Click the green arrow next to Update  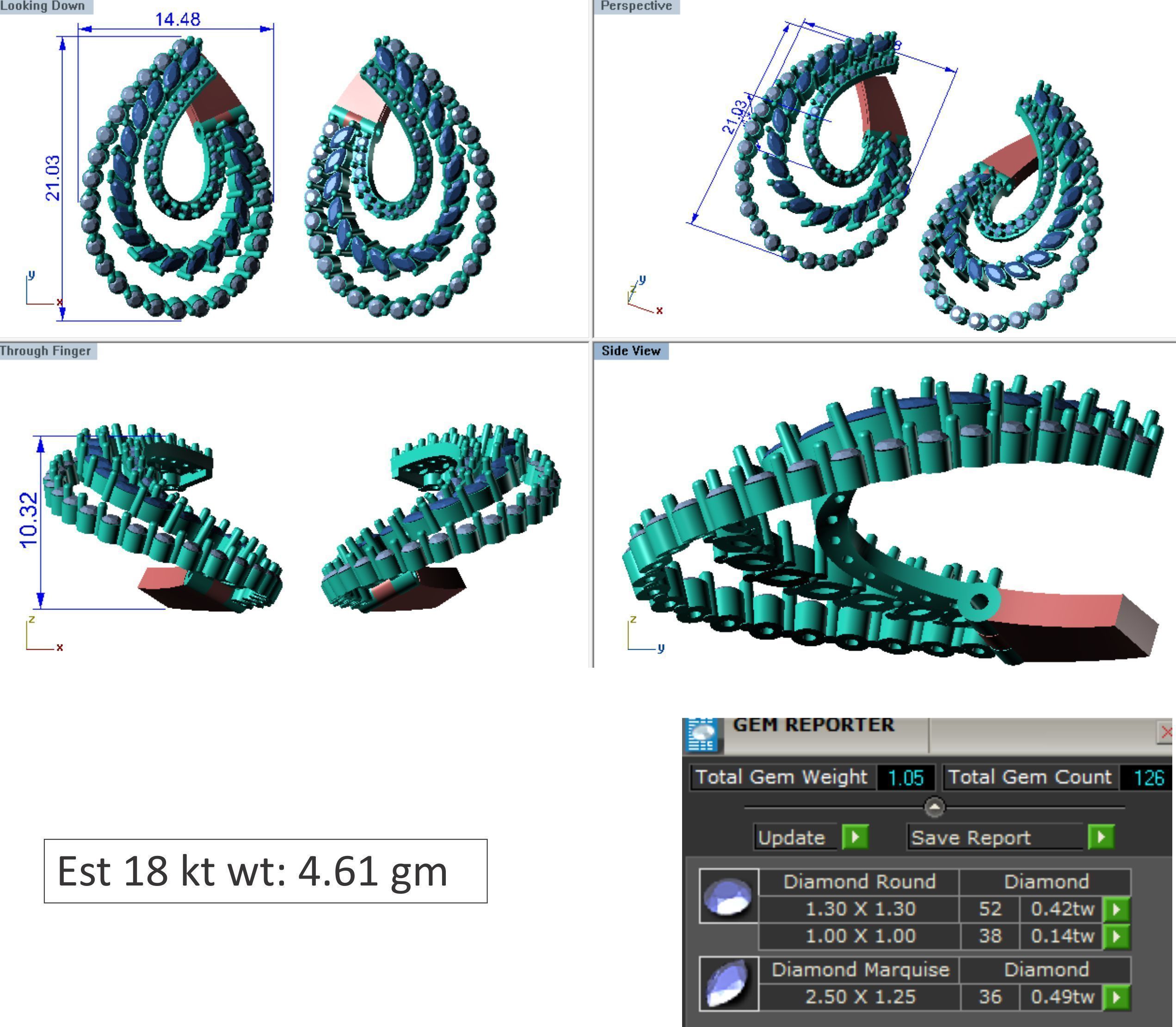point(855,837)
